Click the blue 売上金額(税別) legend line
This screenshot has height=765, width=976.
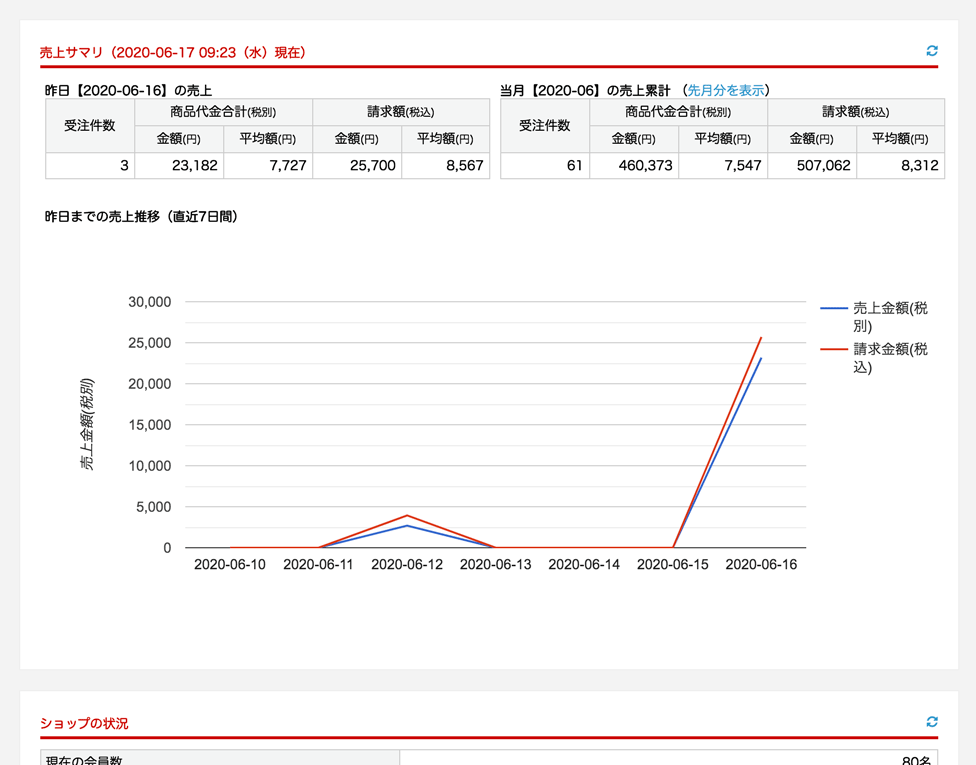coord(834,309)
